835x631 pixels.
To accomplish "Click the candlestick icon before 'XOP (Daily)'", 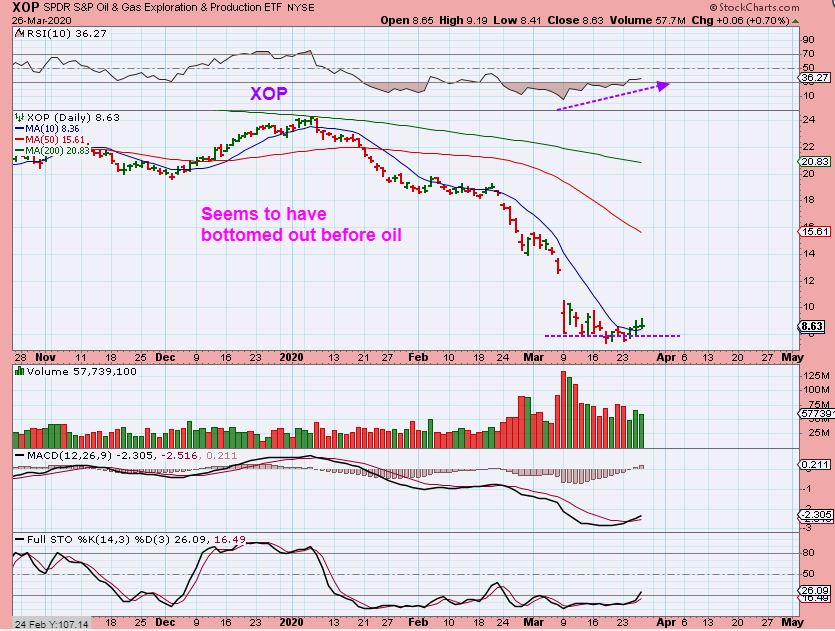I will click(19, 117).
